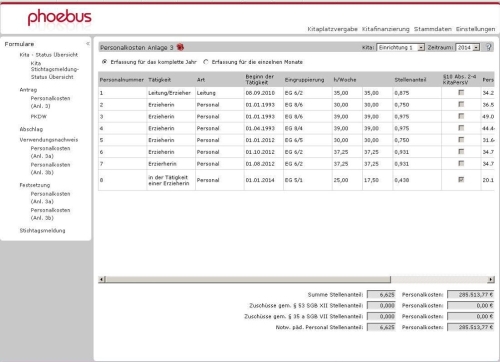Click the horizontal scrollbar left arrow

point(102,279)
